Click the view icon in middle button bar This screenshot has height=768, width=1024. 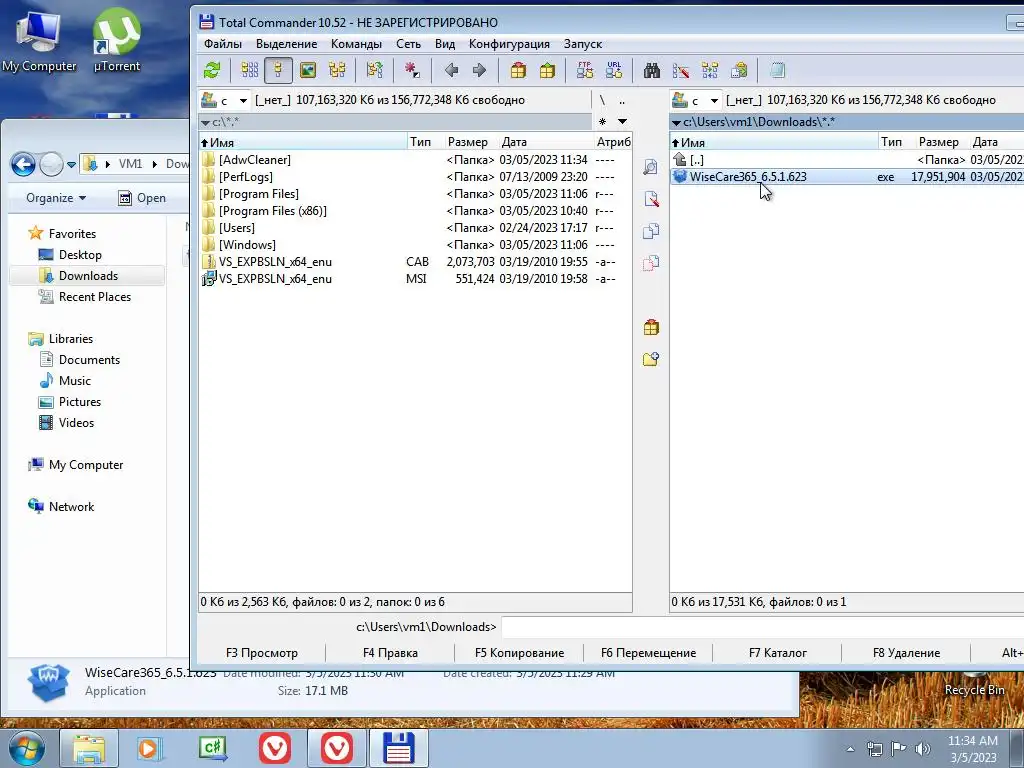[651, 167]
